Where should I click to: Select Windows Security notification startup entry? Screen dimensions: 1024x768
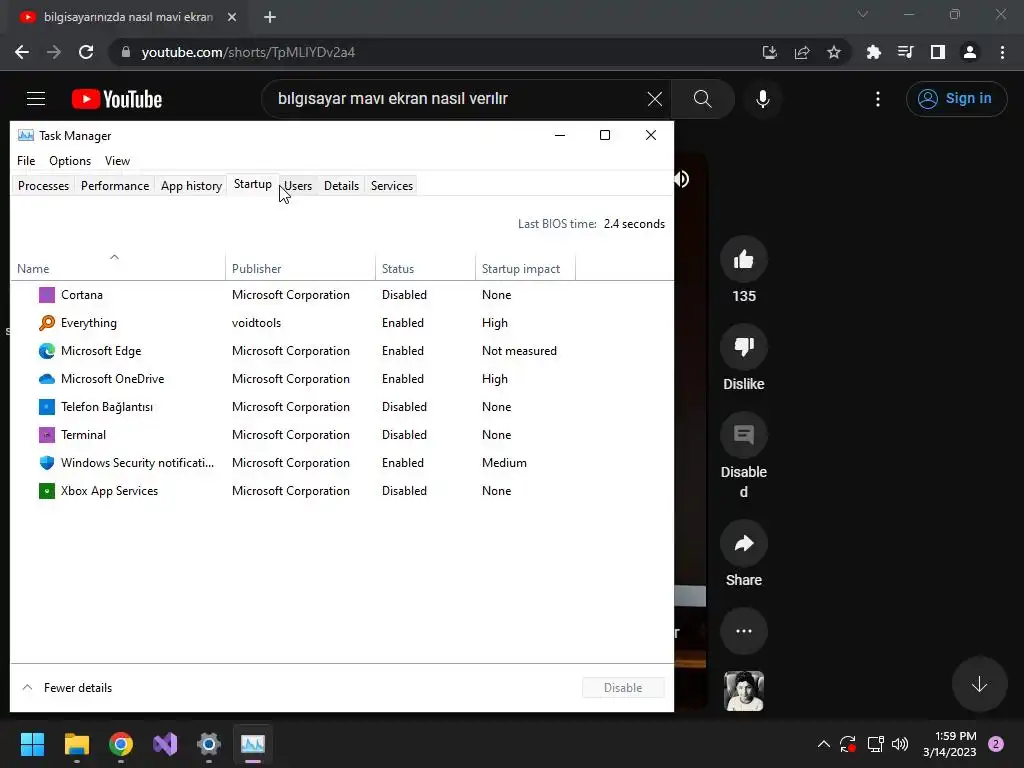pyautogui.click(x=342, y=463)
